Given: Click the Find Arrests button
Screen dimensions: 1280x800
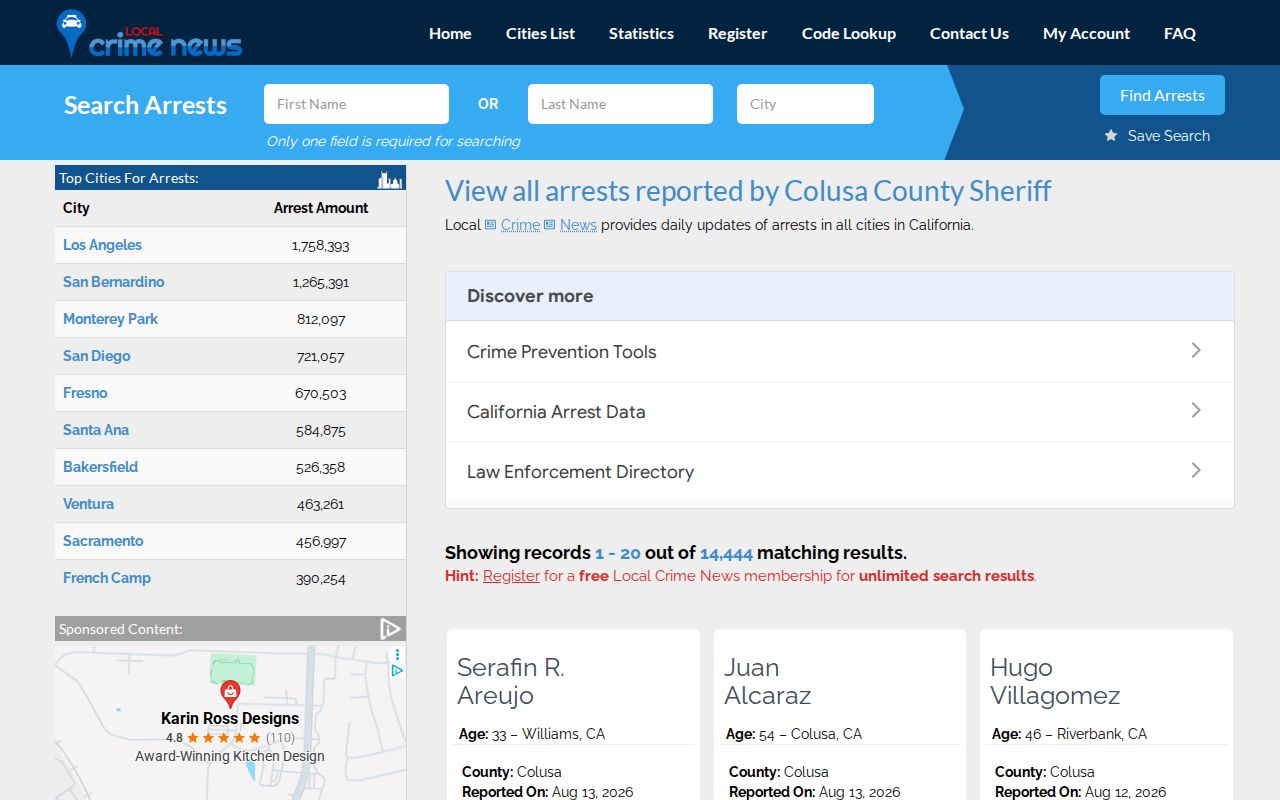Looking at the screenshot, I should (x=1162, y=95).
